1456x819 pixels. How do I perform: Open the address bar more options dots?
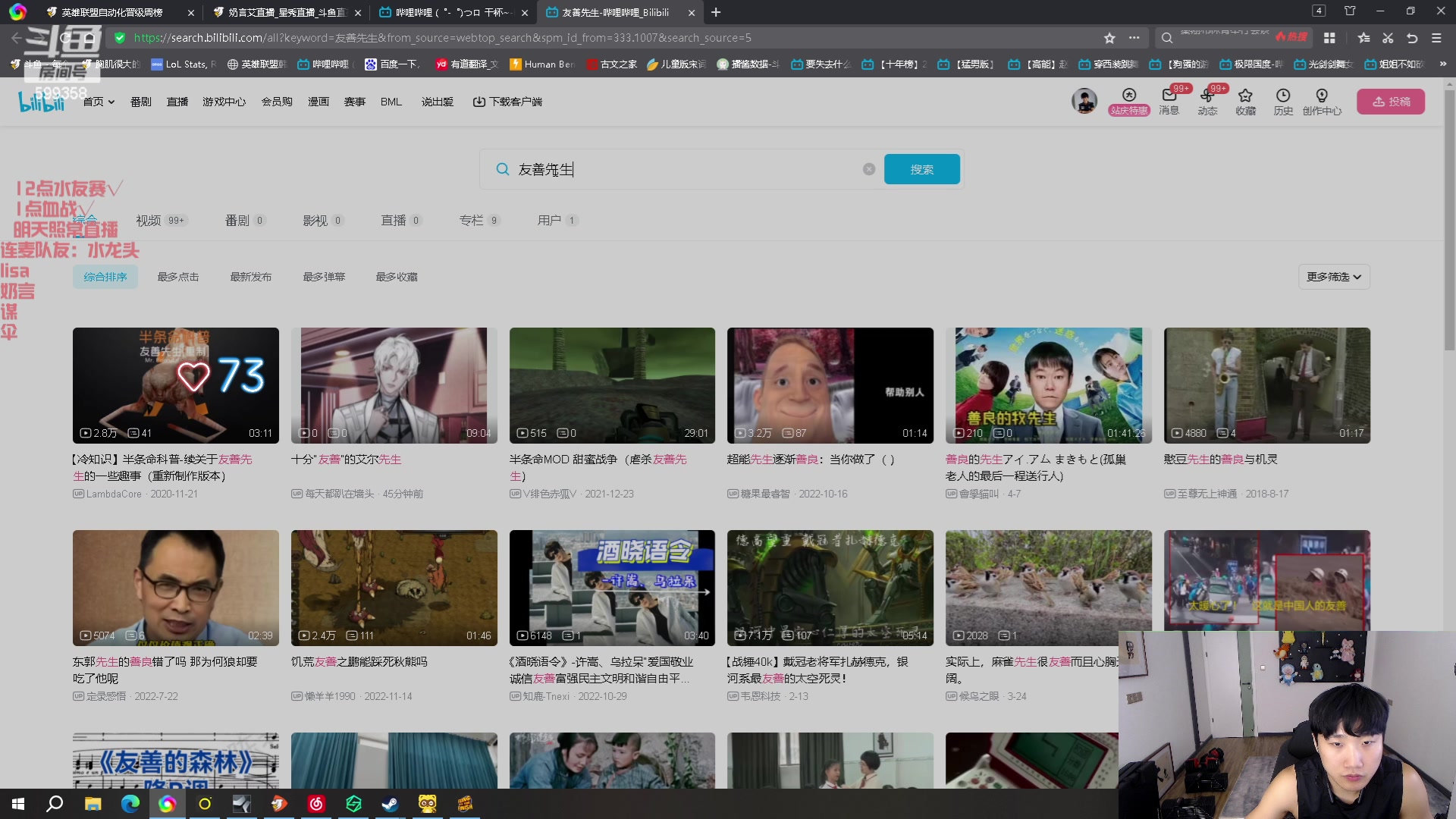(x=1134, y=37)
